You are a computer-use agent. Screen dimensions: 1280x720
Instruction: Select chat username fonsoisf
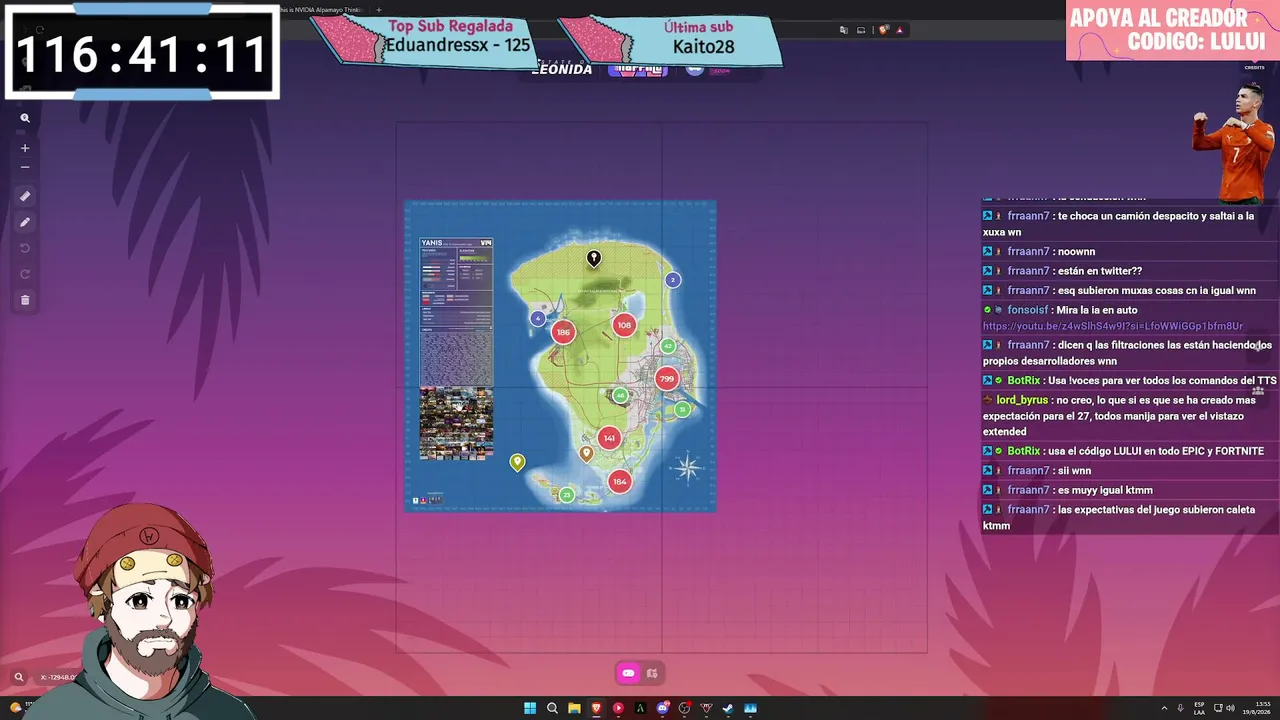[1029, 310]
